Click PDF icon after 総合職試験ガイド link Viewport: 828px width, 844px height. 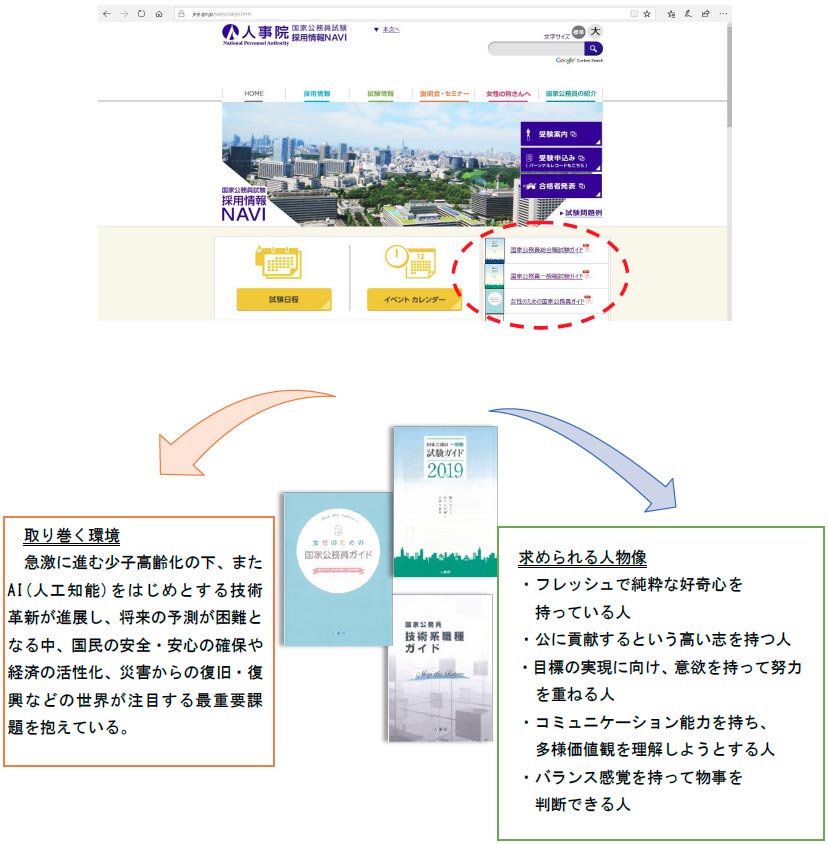pyautogui.click(x=587, y=248)
